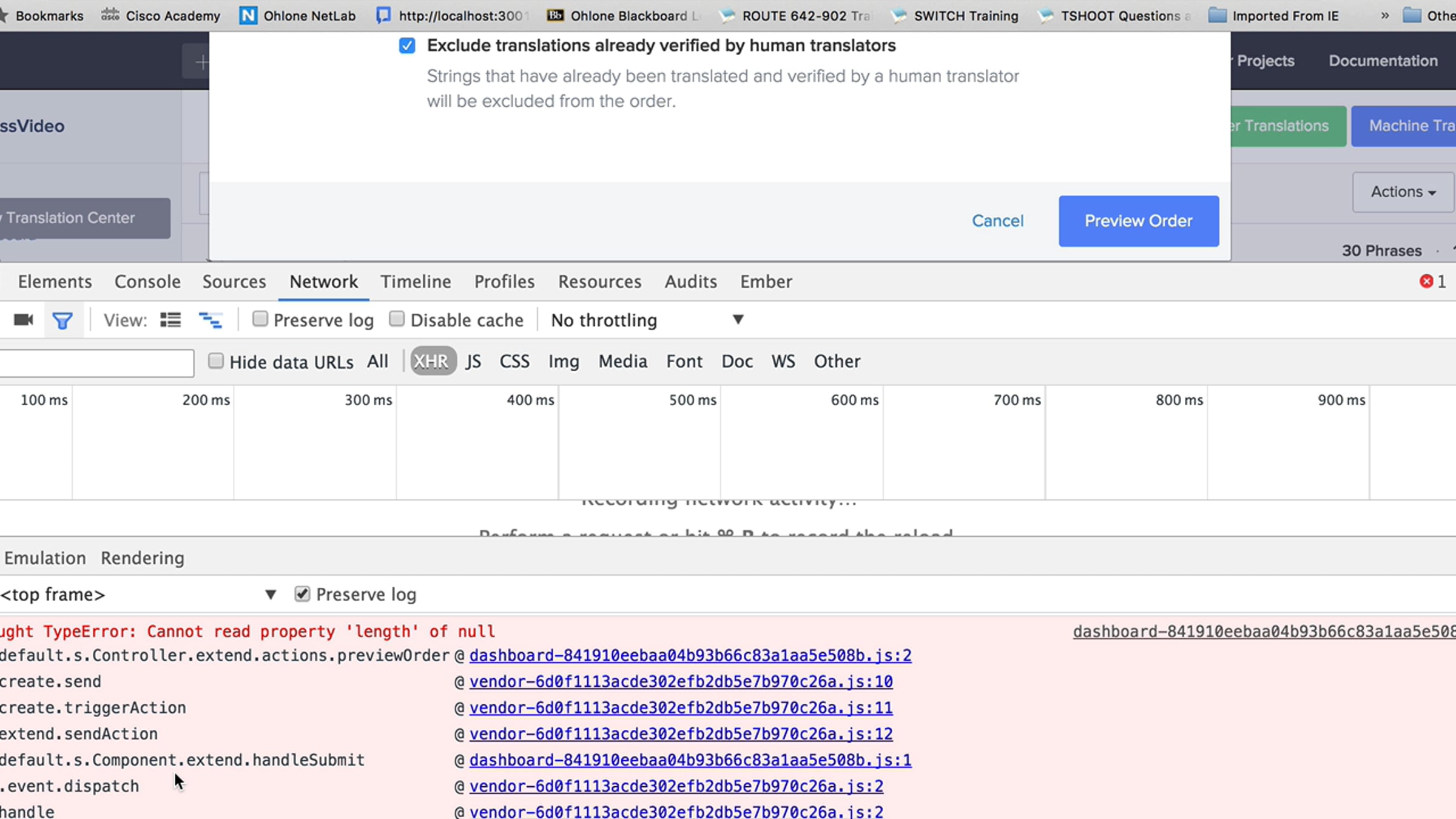Image resolution: width=1456 pixels, height=819 pixels.
Task: Open the Sources tab
Action: [234, 281]
